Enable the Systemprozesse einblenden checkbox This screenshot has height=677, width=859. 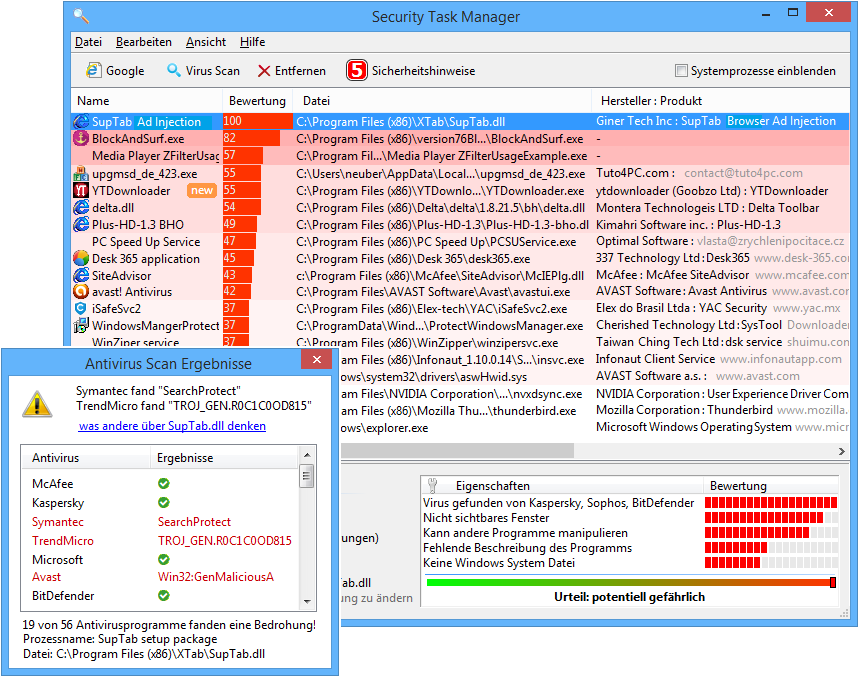tap(681, 70)
